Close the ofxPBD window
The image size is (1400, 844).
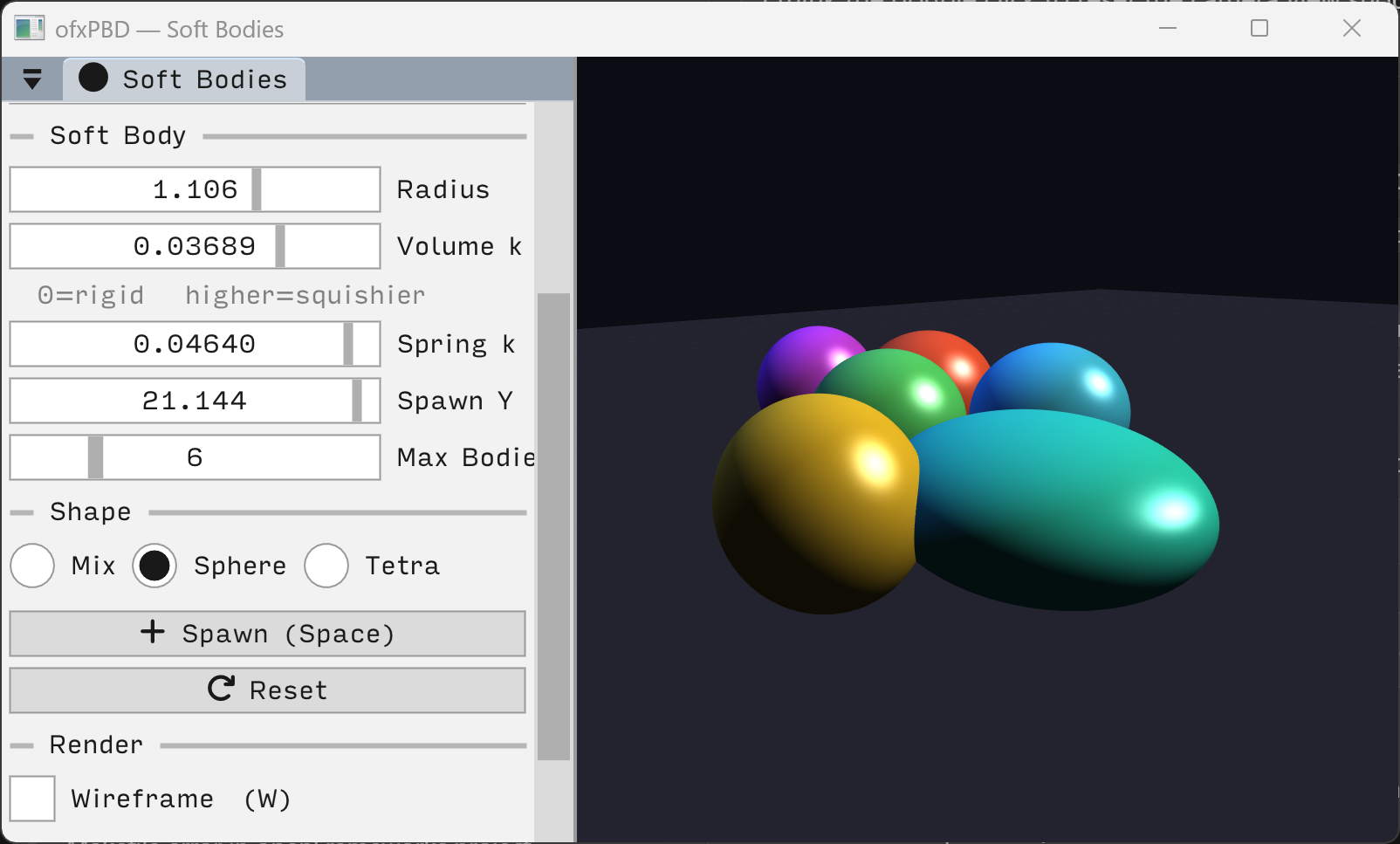tap(1352, 28)
